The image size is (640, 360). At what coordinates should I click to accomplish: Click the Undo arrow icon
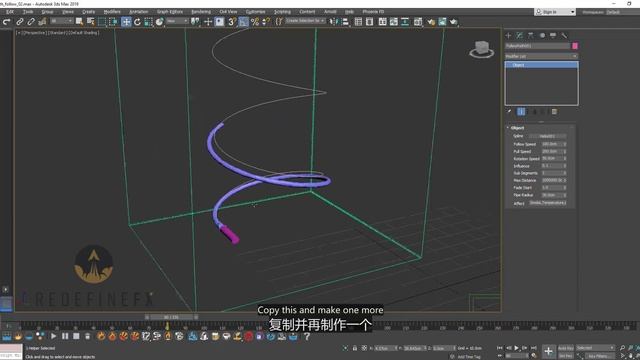tap(7, 22)
